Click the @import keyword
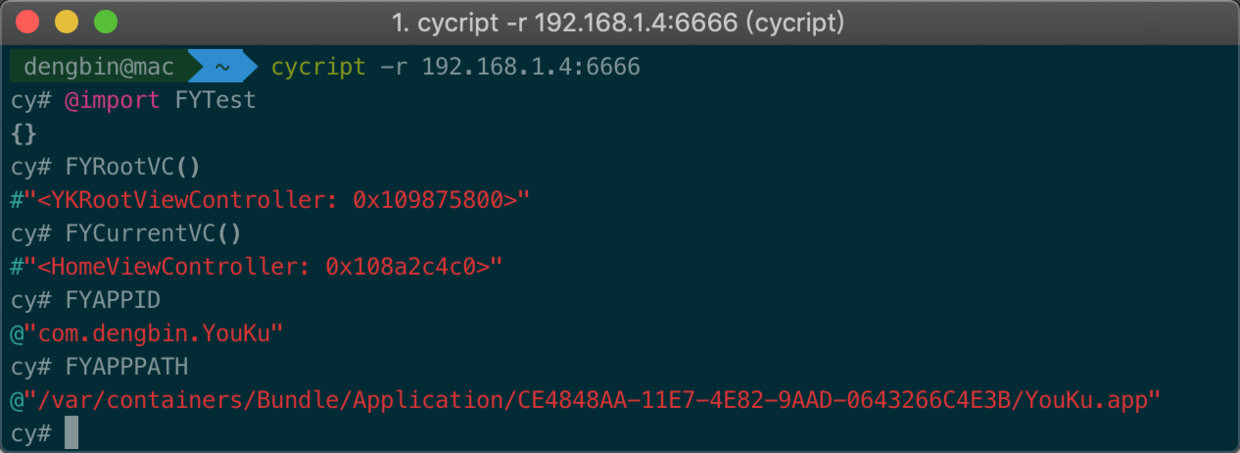This screenshot has height=453, width=1240. point(112,100)
